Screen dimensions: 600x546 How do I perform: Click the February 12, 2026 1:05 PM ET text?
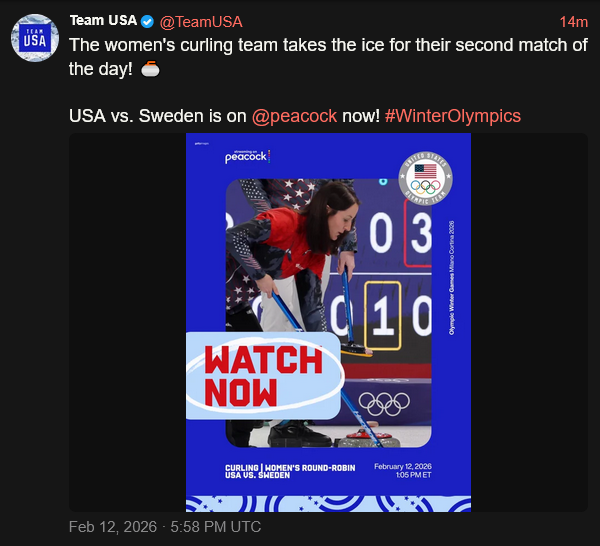click(x=407, y=470)
